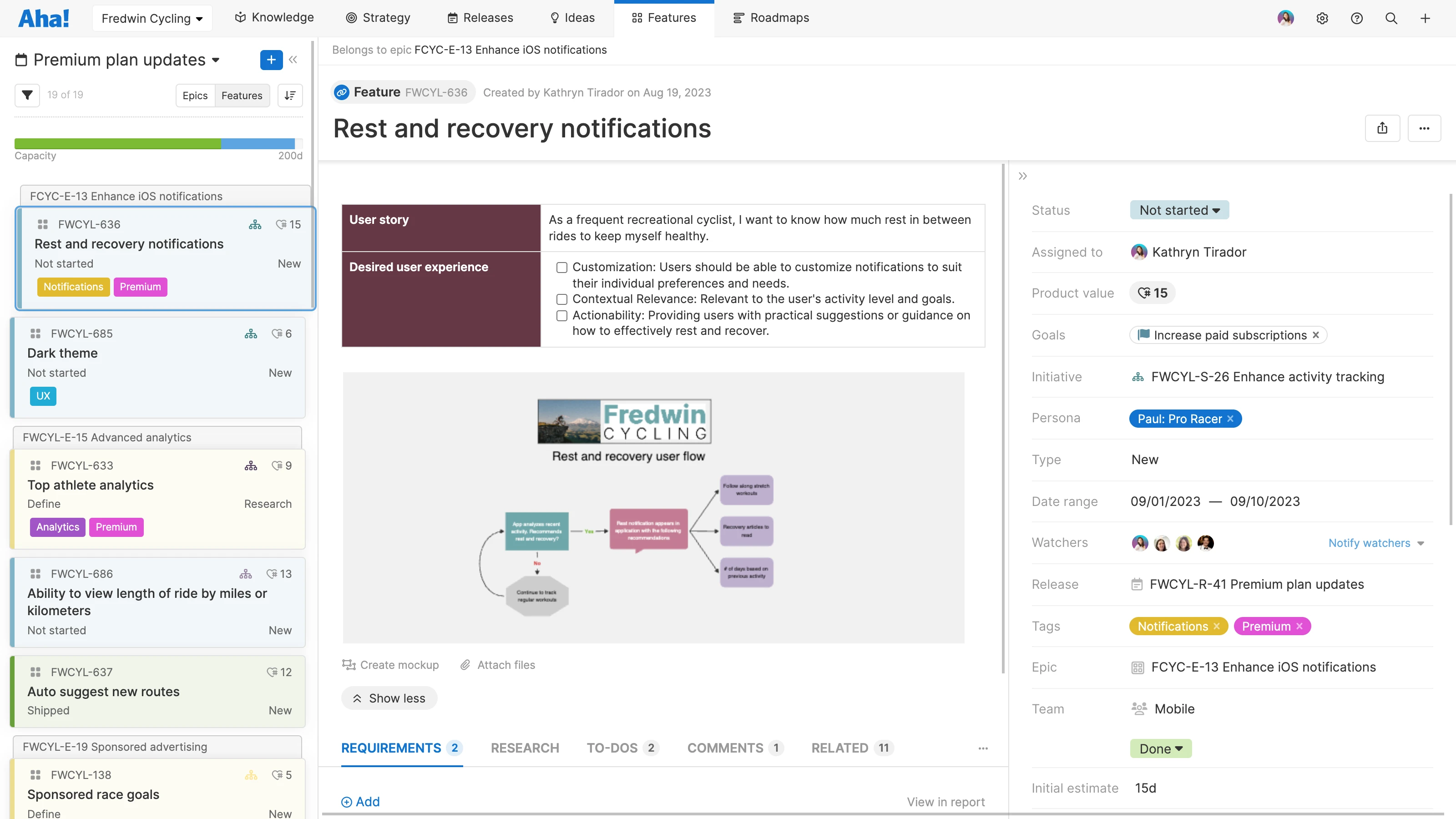This screenshot has height=819, width=1456.
Task: Check the Actionability checkbox
Action: coord(562,315)
